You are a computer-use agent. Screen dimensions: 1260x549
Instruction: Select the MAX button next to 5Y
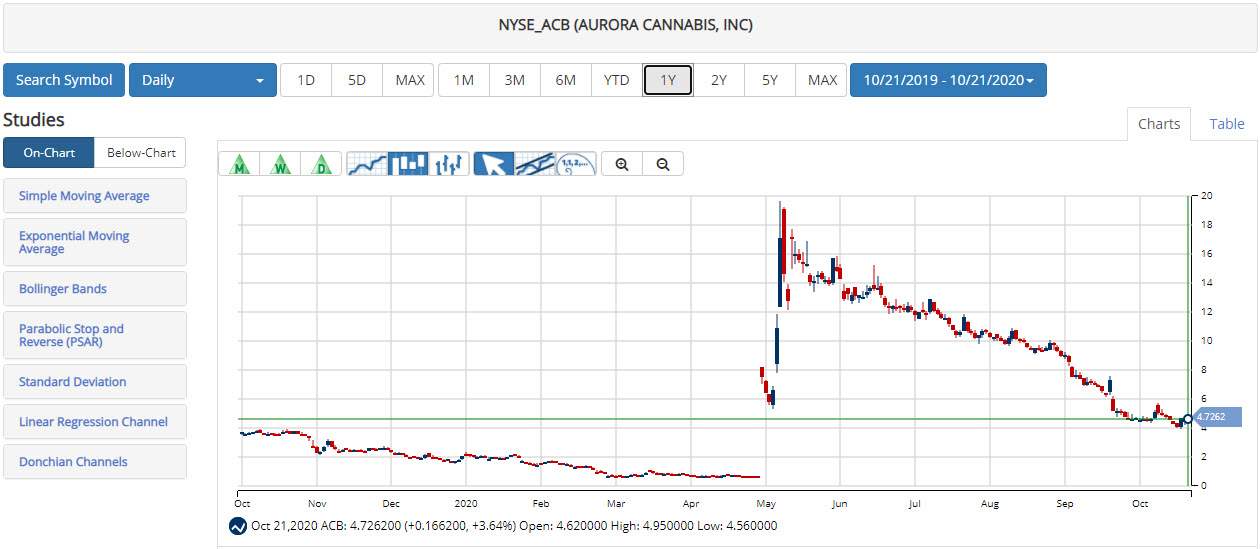tap(822, 80)
